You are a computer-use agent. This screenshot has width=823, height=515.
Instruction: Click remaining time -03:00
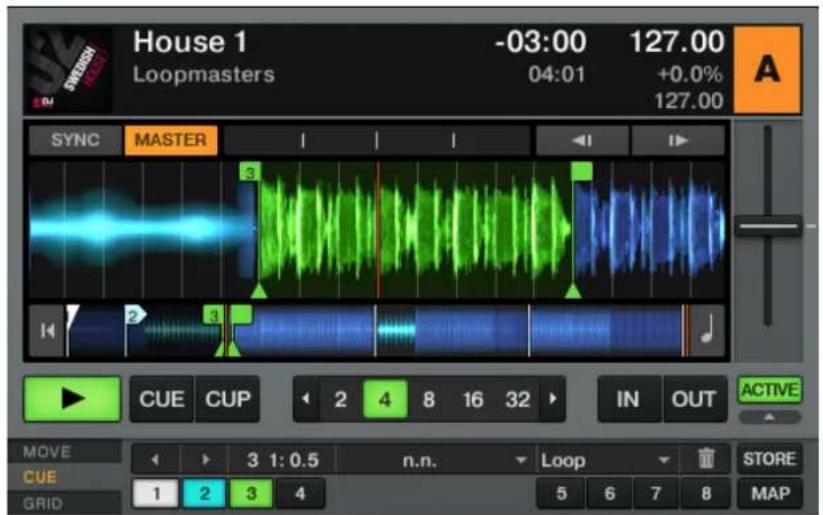[541, 42]
